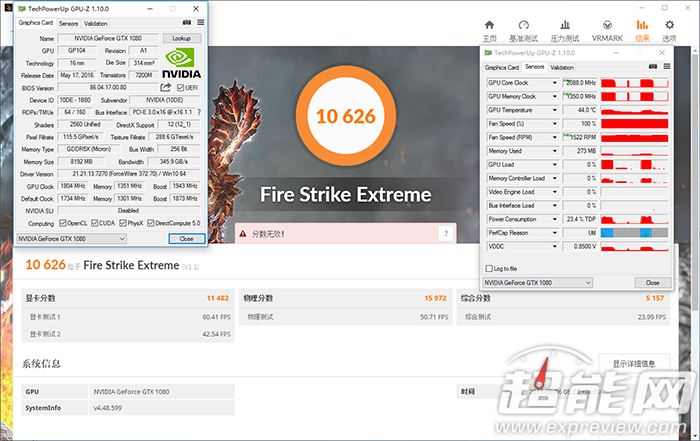Viewport: 700px width, 441px height.
Task: Open VRMARK section icon
Action: point(607,25)
